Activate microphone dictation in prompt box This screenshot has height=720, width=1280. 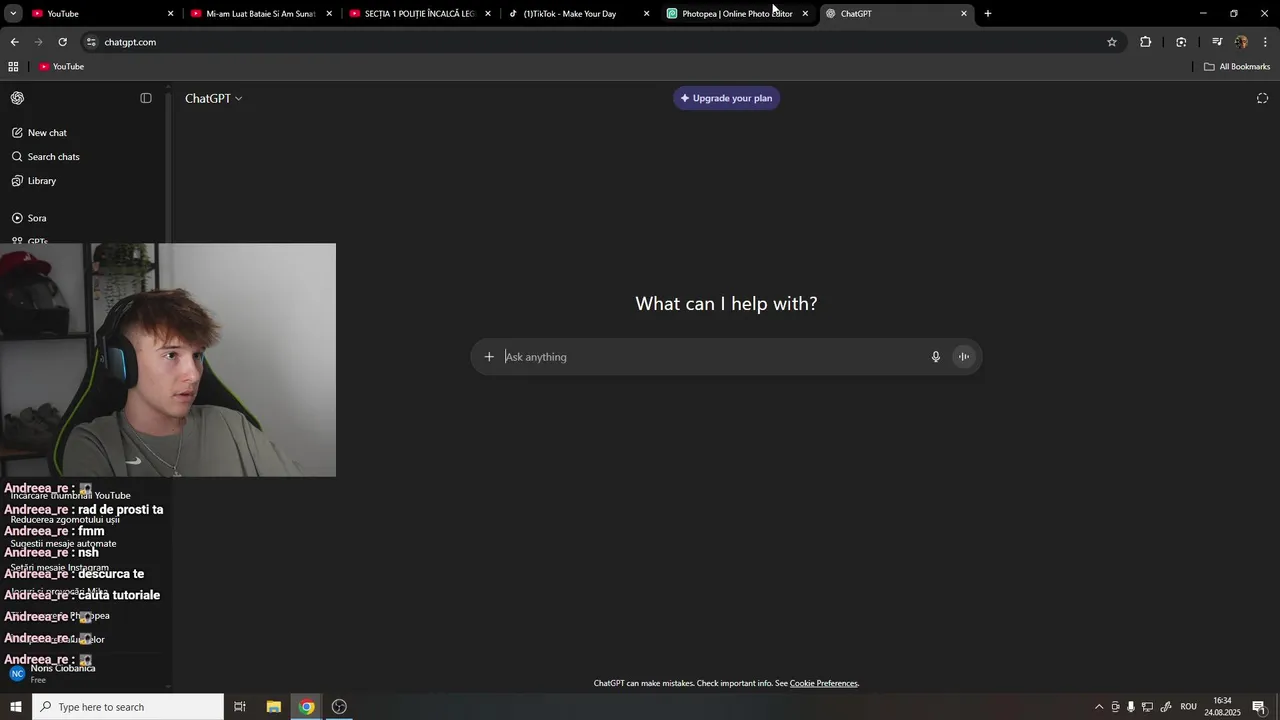[x=936, y=357]
